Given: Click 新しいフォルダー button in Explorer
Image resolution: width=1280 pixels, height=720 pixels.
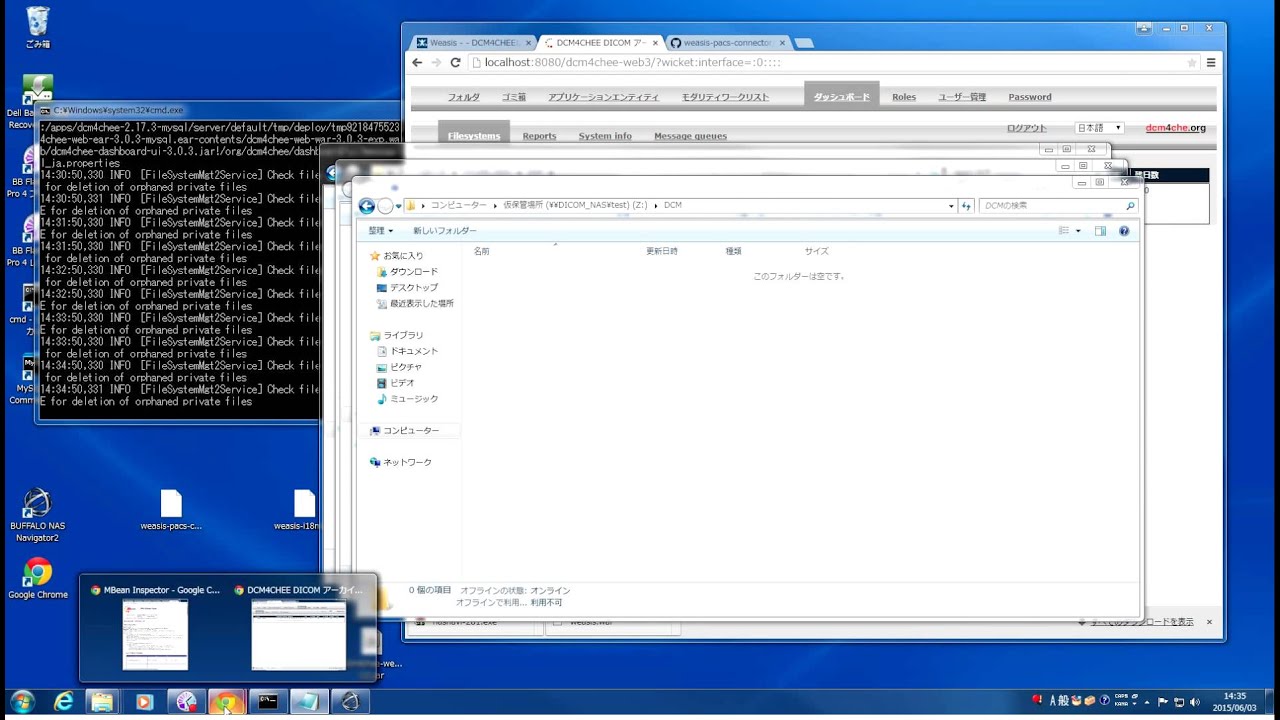Looking at the screenshot, I should pyautogui.click(x=445, y=231).
